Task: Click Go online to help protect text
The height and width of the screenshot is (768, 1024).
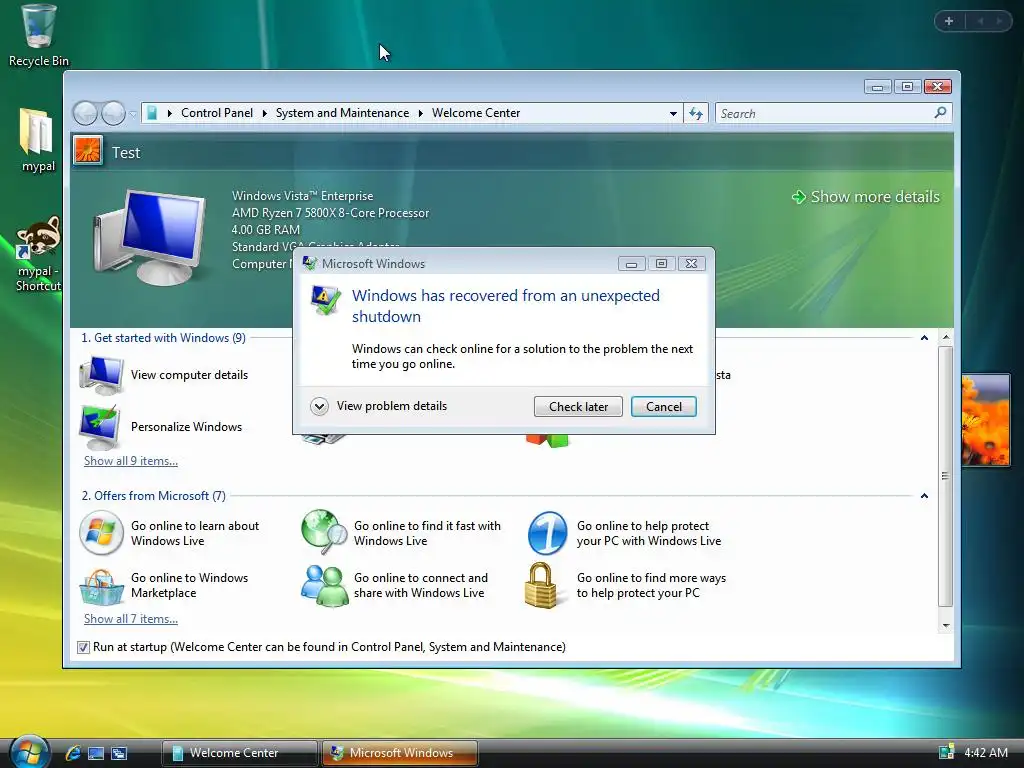Action: tap(648, 533)
